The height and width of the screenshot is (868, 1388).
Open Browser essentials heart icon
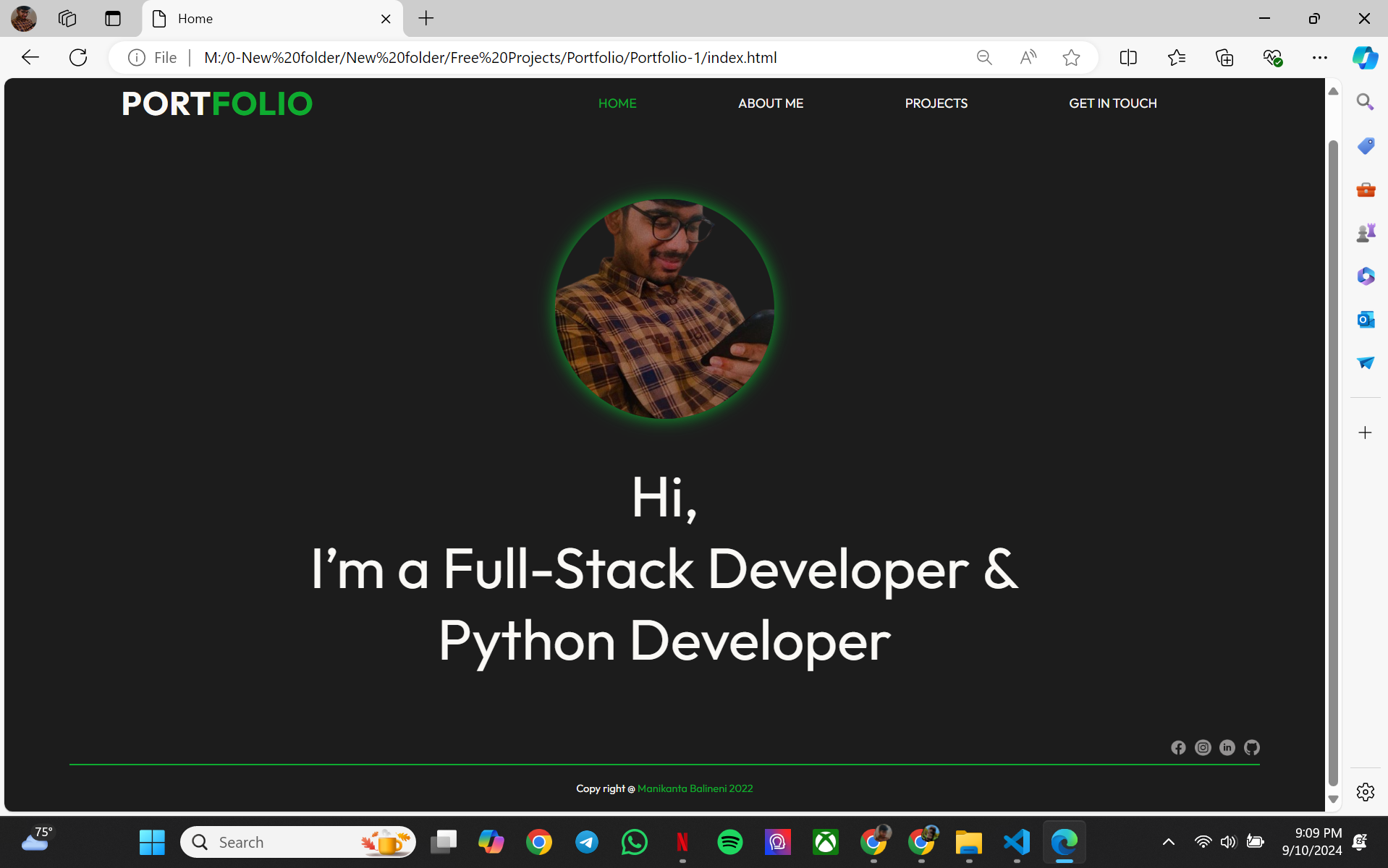pyautogui.click(x=1272, y=58)
